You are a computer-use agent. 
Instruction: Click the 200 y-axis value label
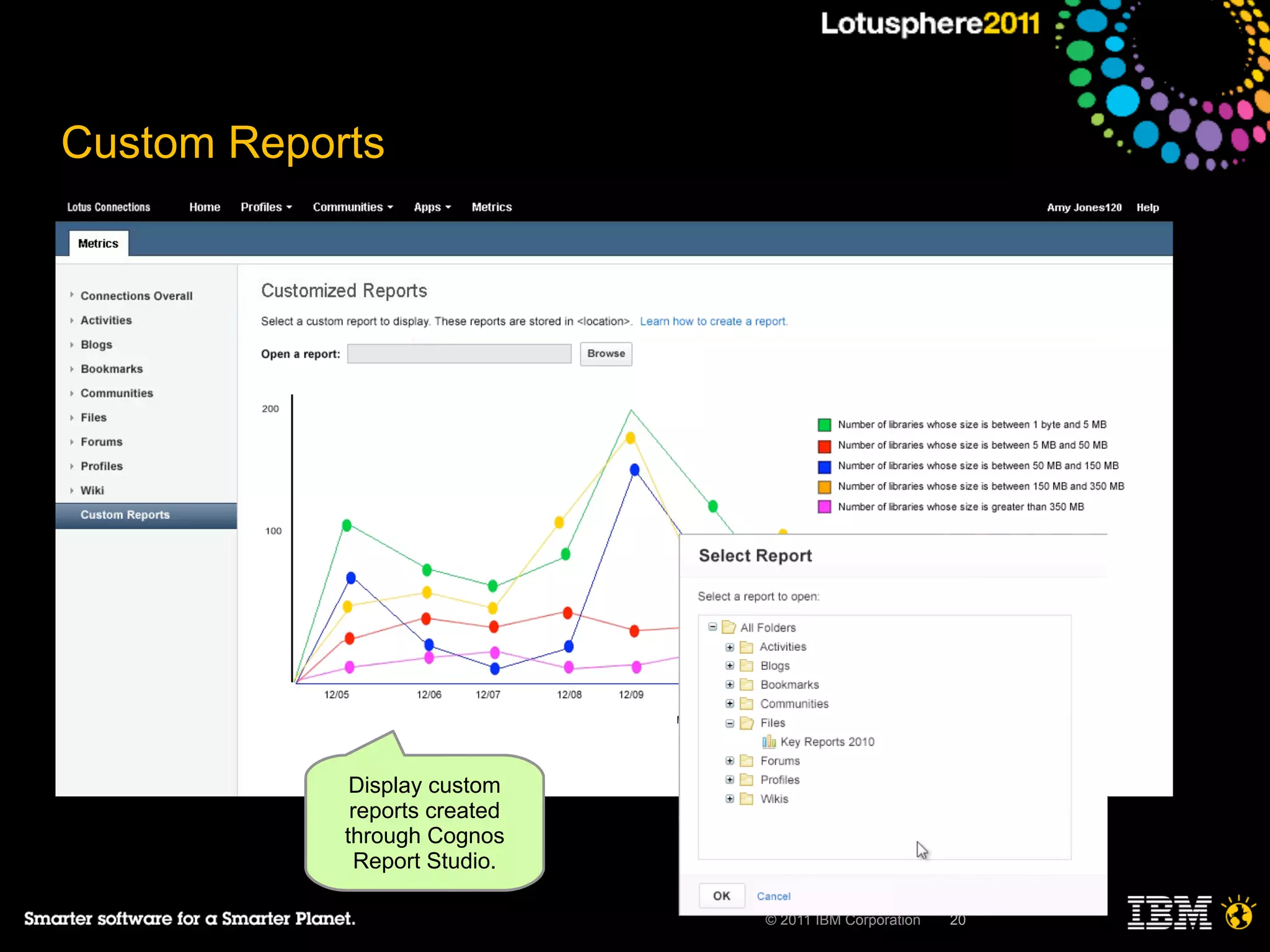pyautogui.click(x=270, y=409)
